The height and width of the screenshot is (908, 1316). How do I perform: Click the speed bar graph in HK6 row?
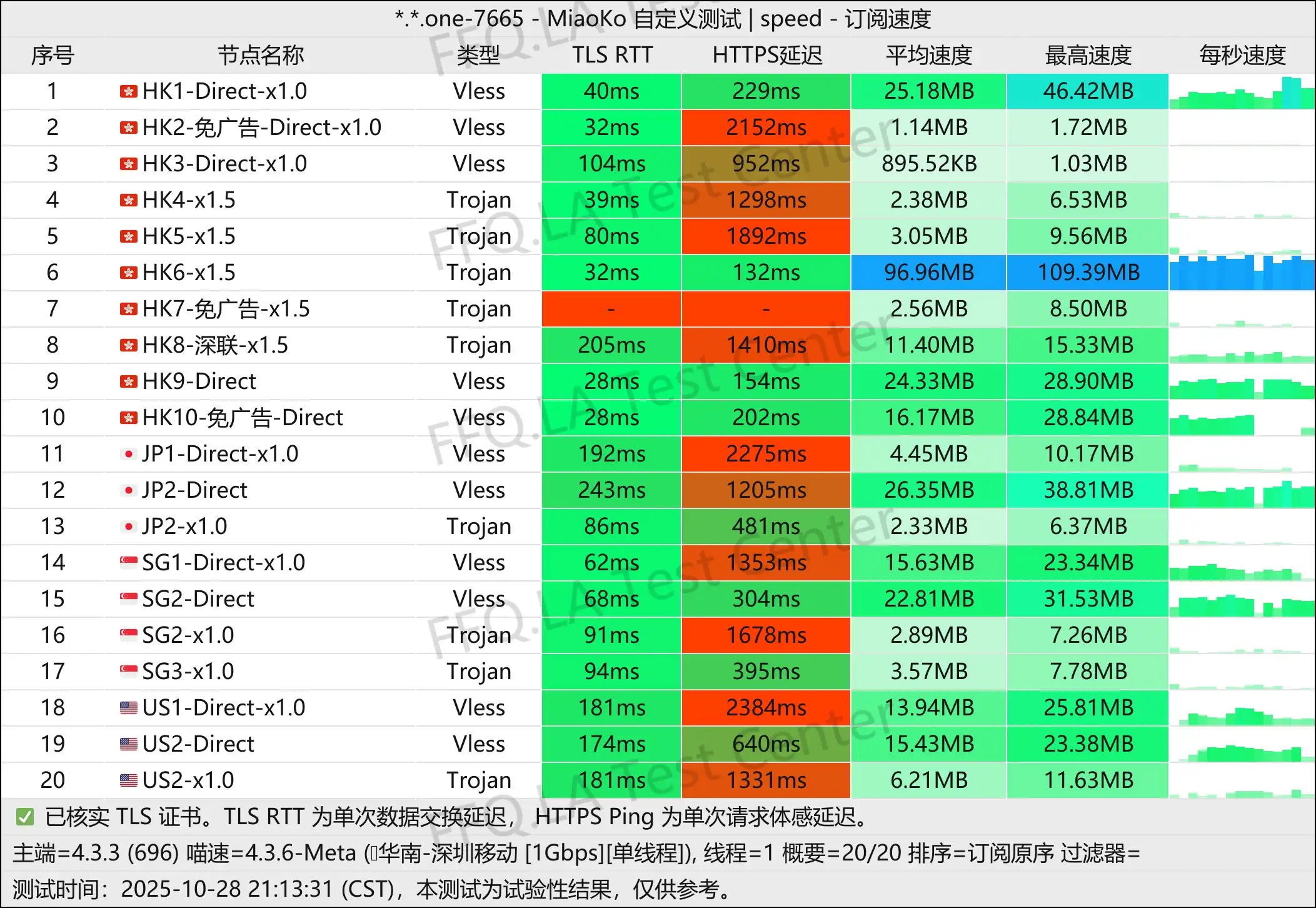click(x=1241, y=272)
